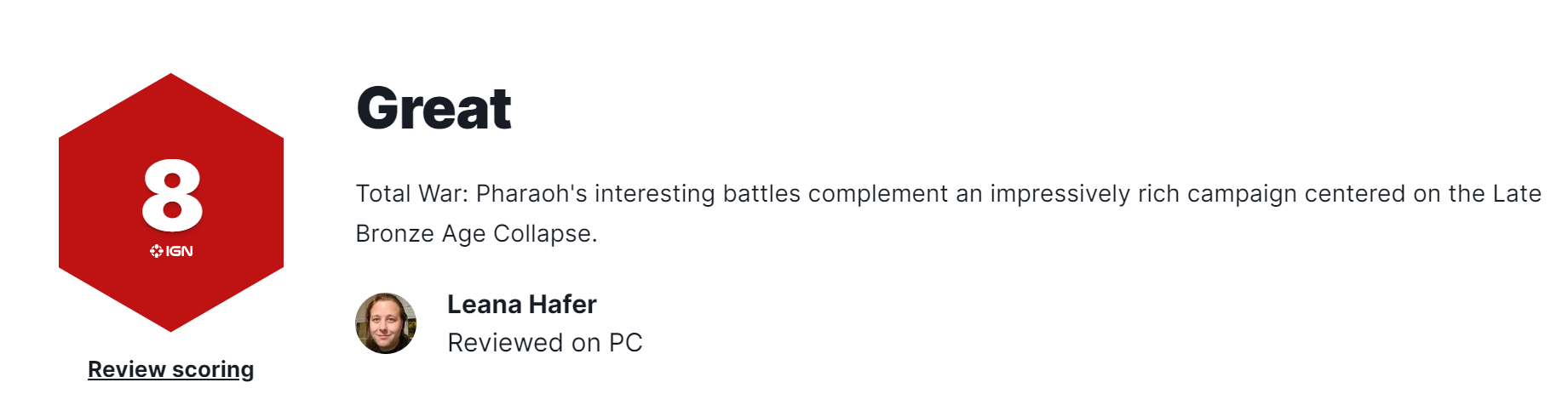Viewport: 1568px width, 411px height.
Task: Open the Leana Hafer author name
Action: click(521, 304)
